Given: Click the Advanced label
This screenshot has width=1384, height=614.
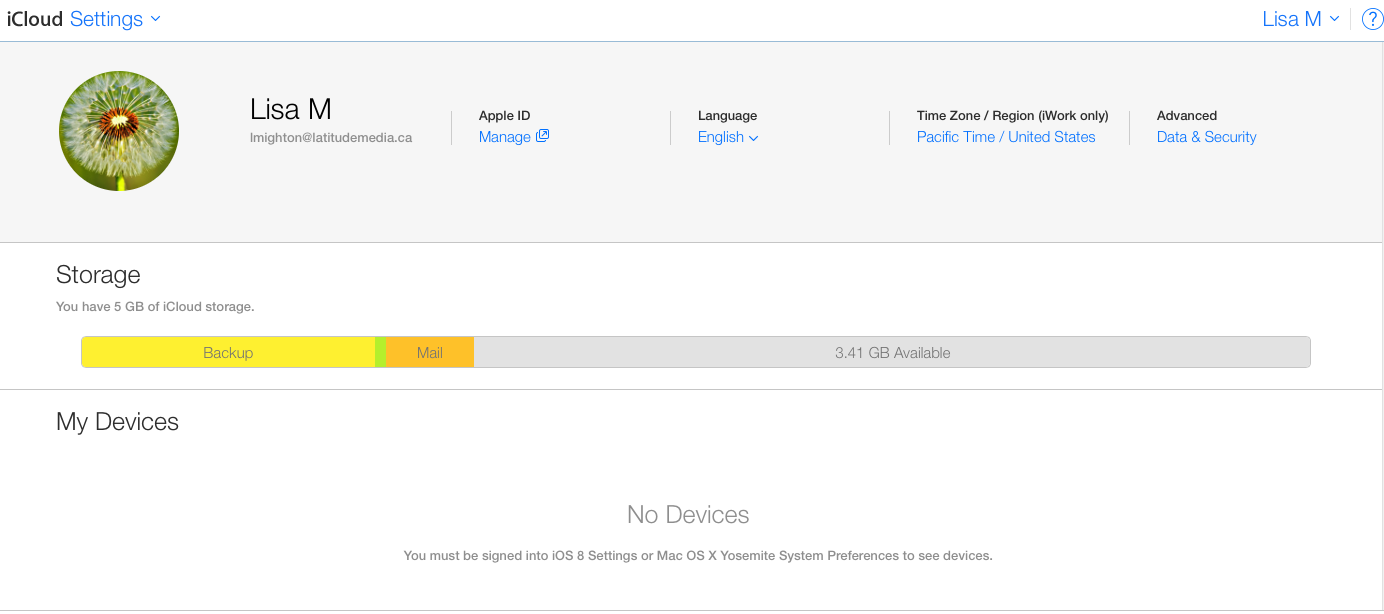Looking at the screenshot, I should tap(1187, 116).
